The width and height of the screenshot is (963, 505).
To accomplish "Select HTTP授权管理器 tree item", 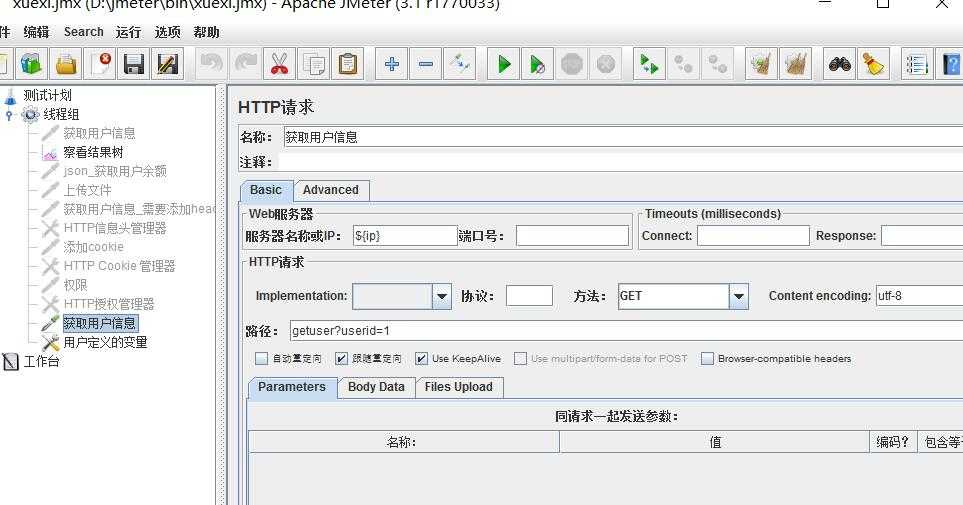I will 109,304.
